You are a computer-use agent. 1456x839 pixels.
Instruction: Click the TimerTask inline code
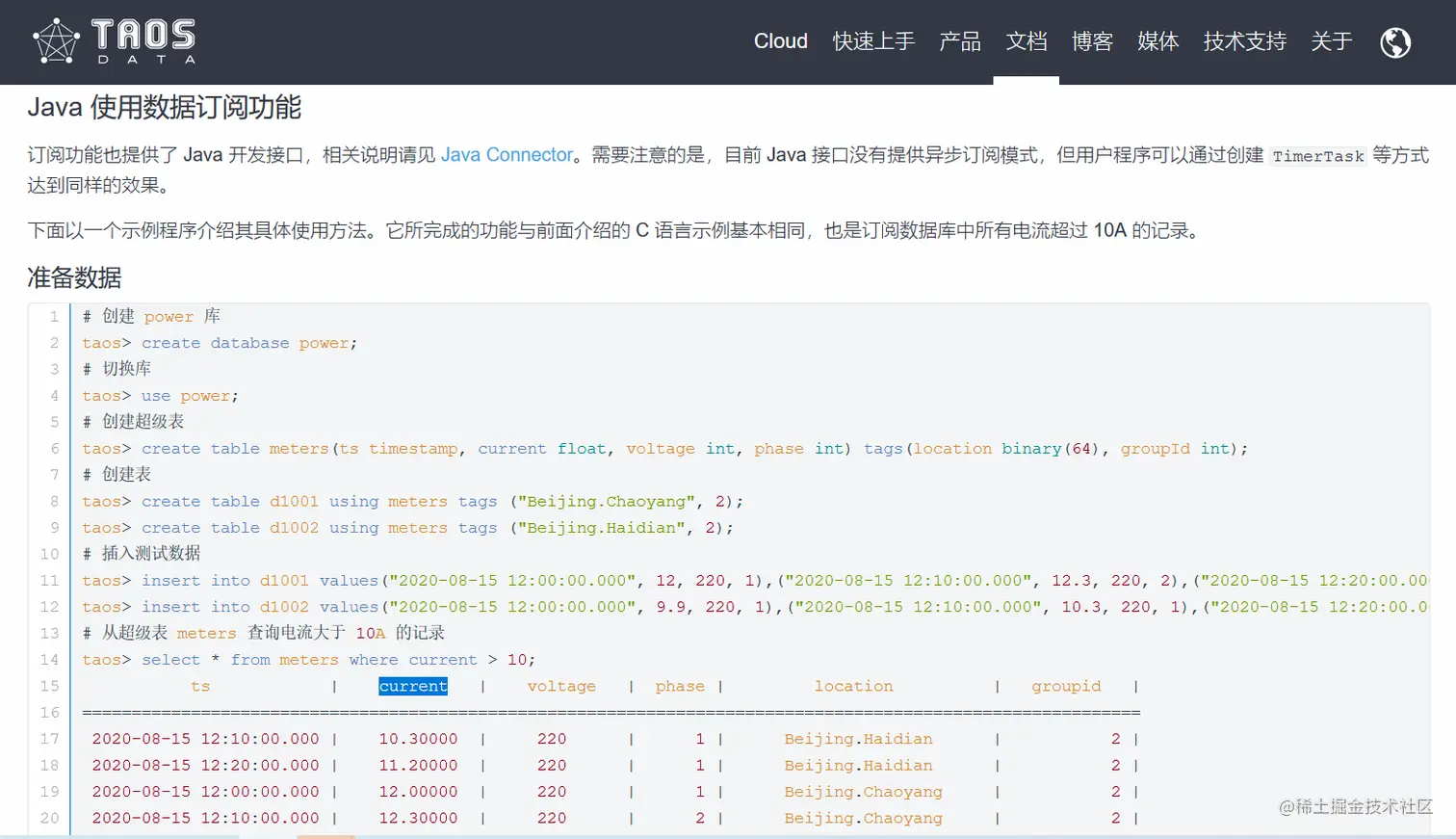1318,156
